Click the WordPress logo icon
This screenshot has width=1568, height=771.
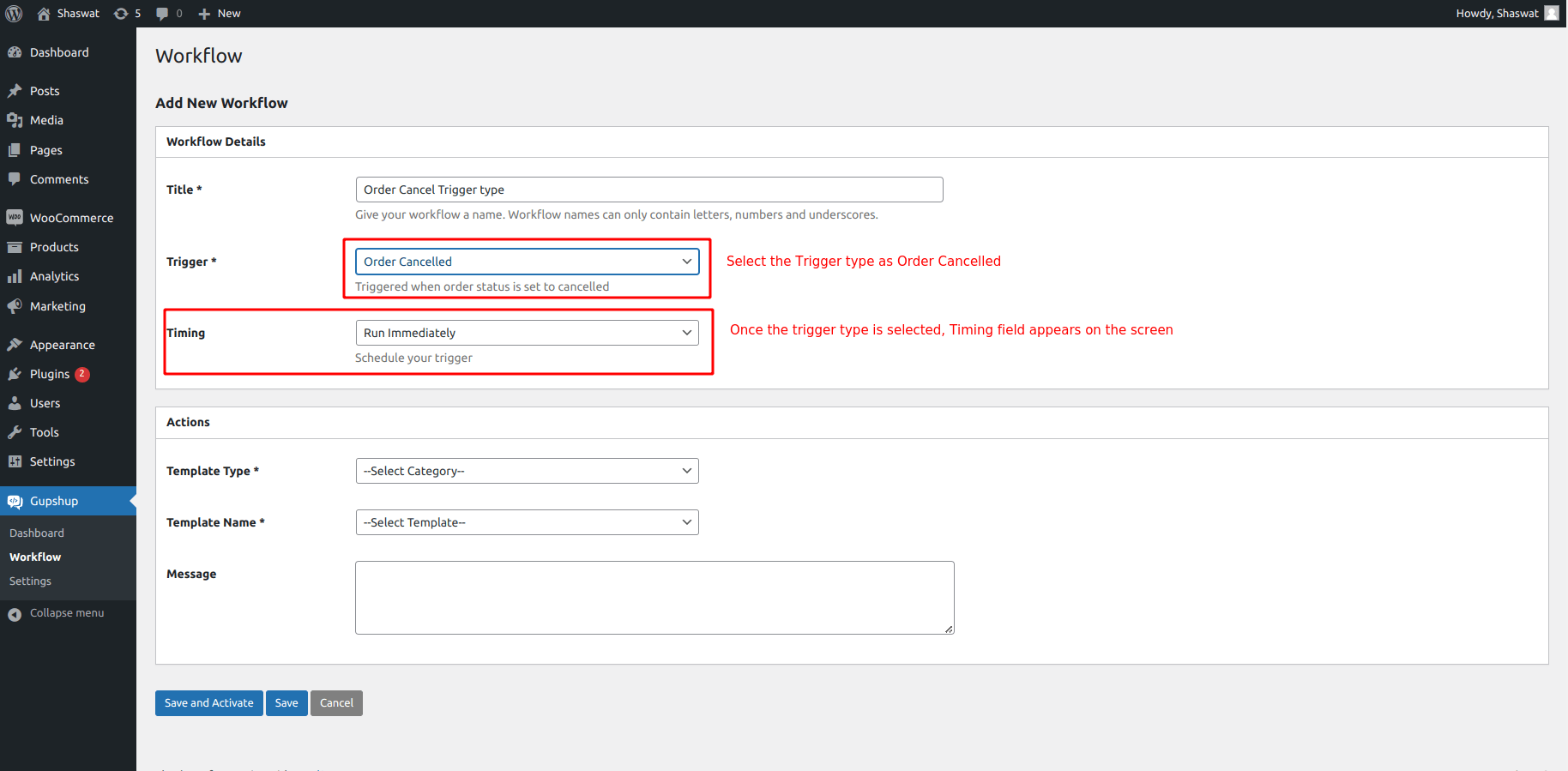pos(14,14)
